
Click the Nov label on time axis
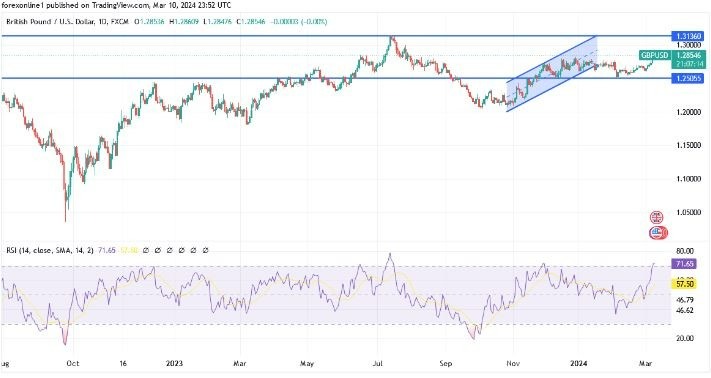(x=513, y=363)
